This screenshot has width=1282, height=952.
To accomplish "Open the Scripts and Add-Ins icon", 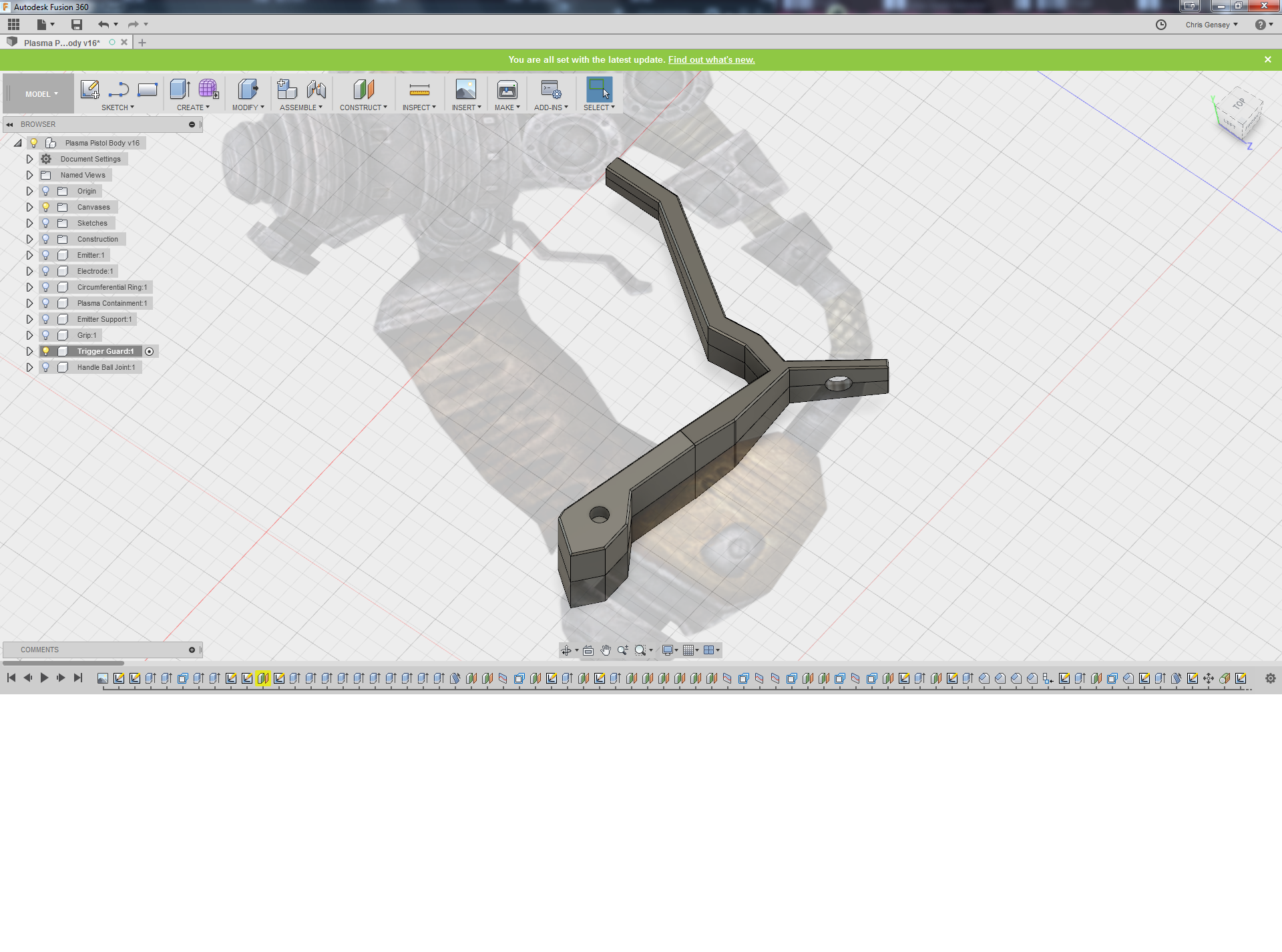I will click(550, 89).
